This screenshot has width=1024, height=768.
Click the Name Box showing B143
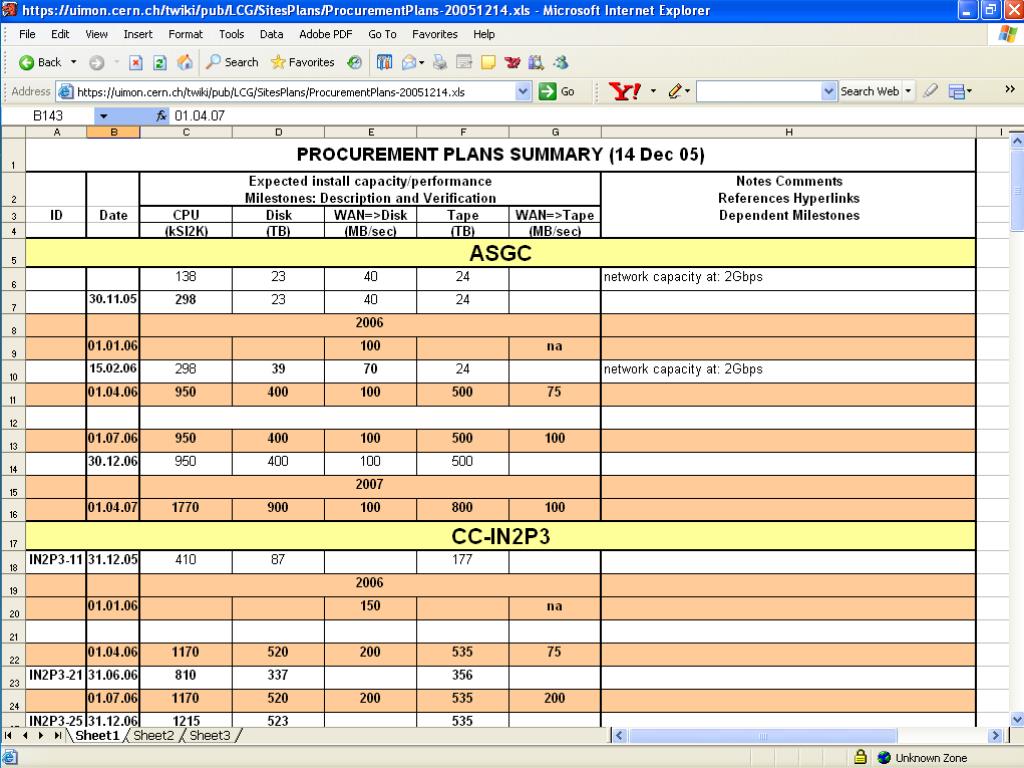(x=48, y=116)
